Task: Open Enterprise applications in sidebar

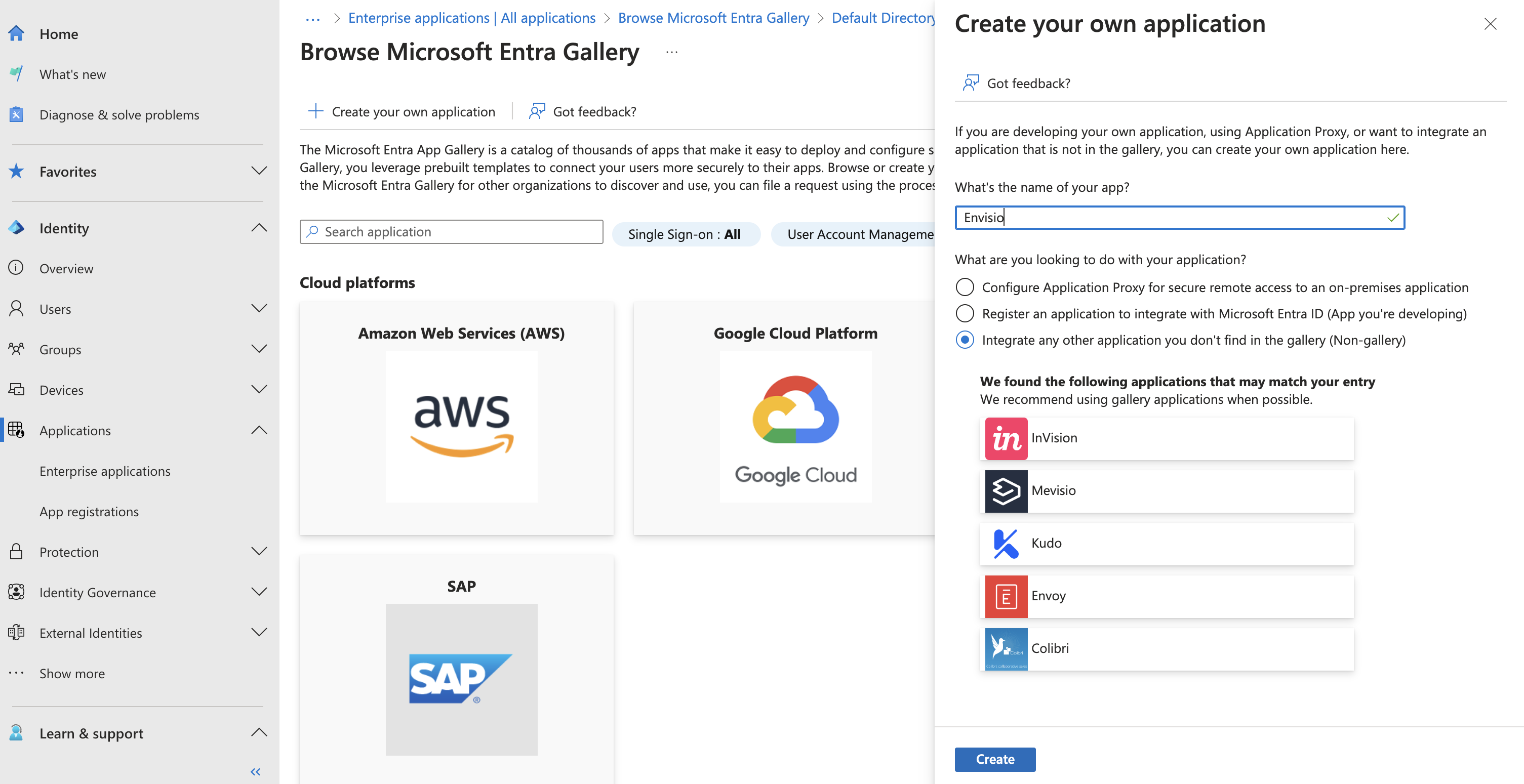Action: pyautogui.click(x=105, y=471)
